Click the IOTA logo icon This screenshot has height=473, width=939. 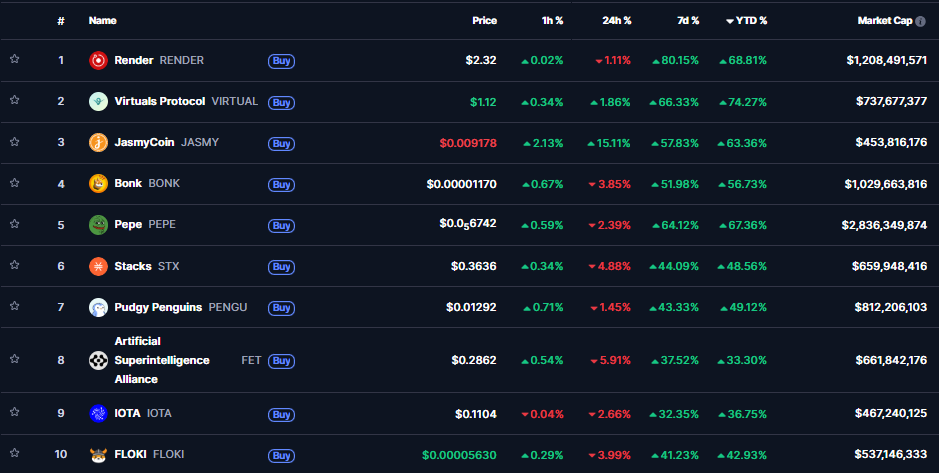98,413
